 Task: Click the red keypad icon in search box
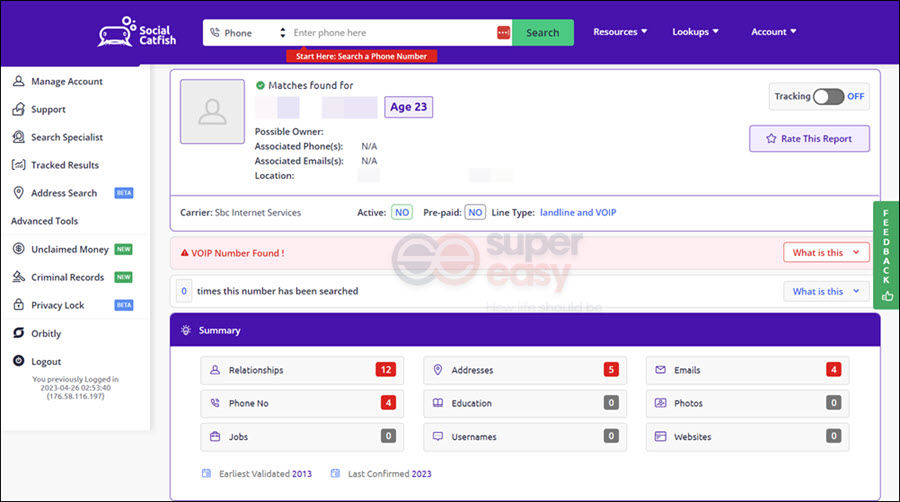pos(503,33)
